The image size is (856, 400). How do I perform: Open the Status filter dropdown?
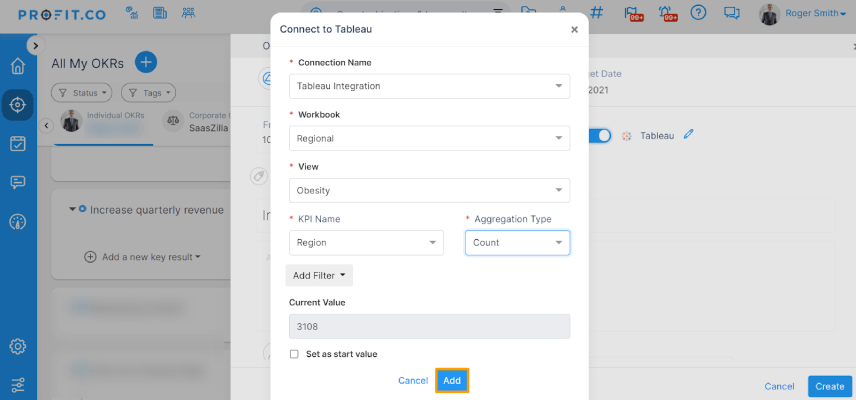point(81,93)
